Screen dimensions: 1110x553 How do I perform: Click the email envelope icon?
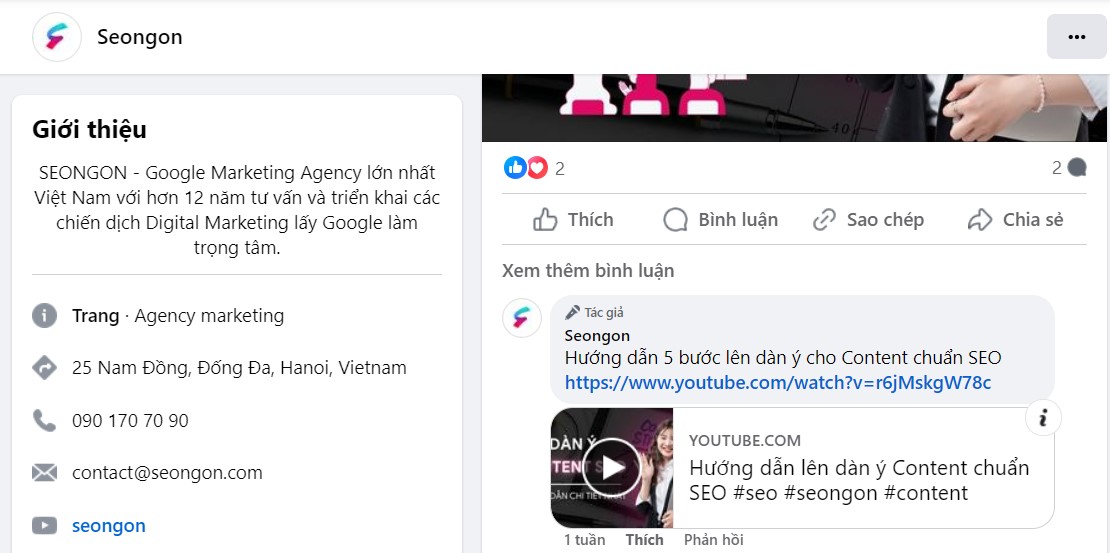pos(44,473)
